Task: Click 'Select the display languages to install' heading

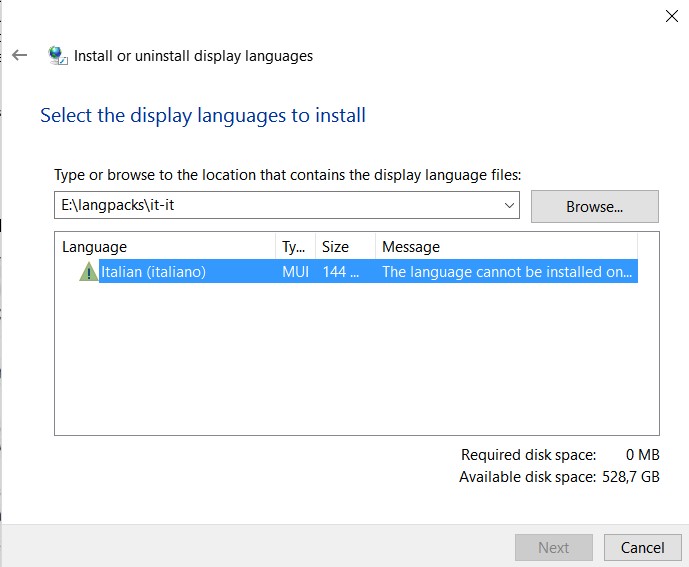Action: tap(203, 116)
